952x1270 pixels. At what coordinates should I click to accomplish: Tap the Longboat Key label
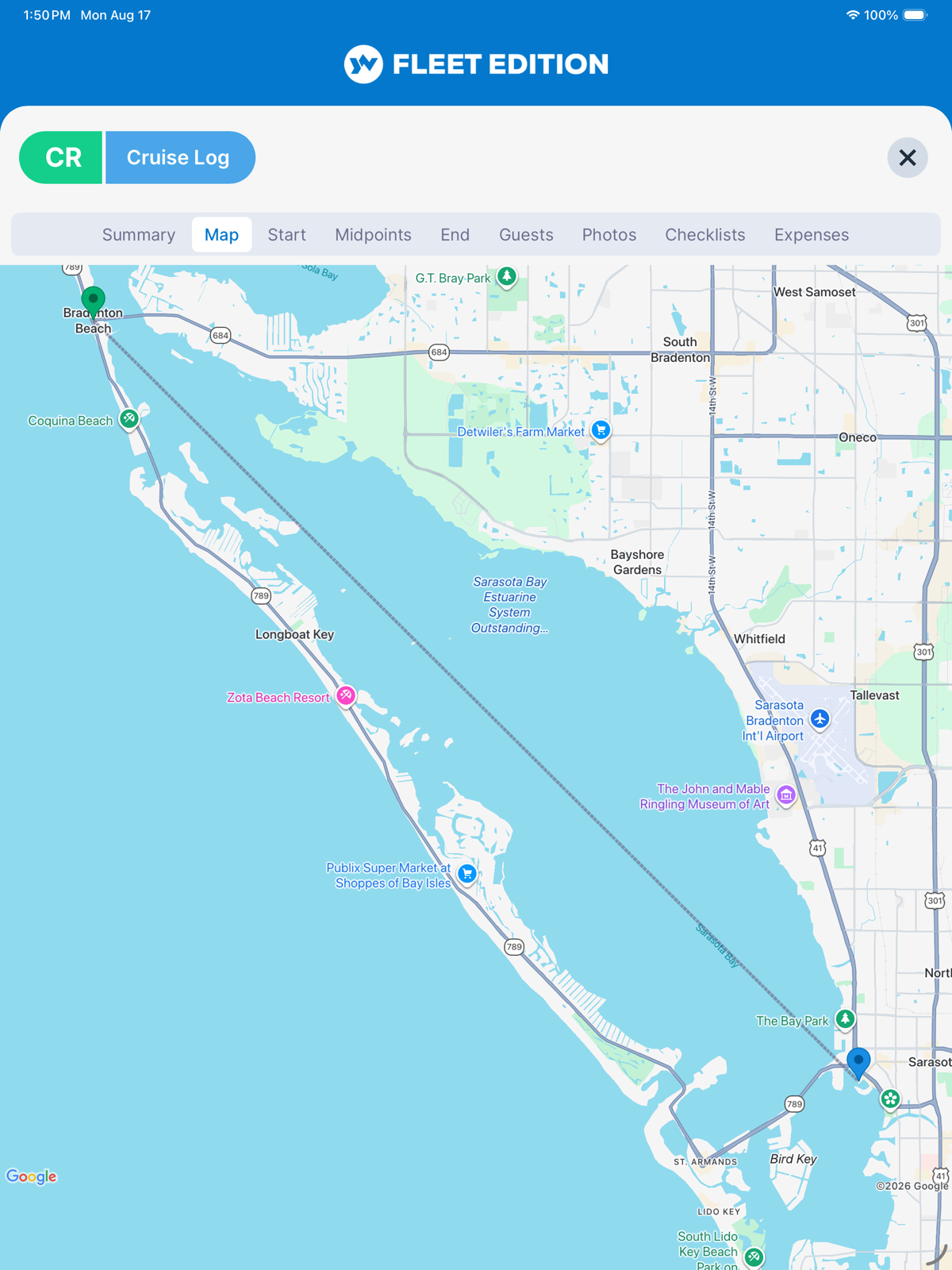click(294, 634)
